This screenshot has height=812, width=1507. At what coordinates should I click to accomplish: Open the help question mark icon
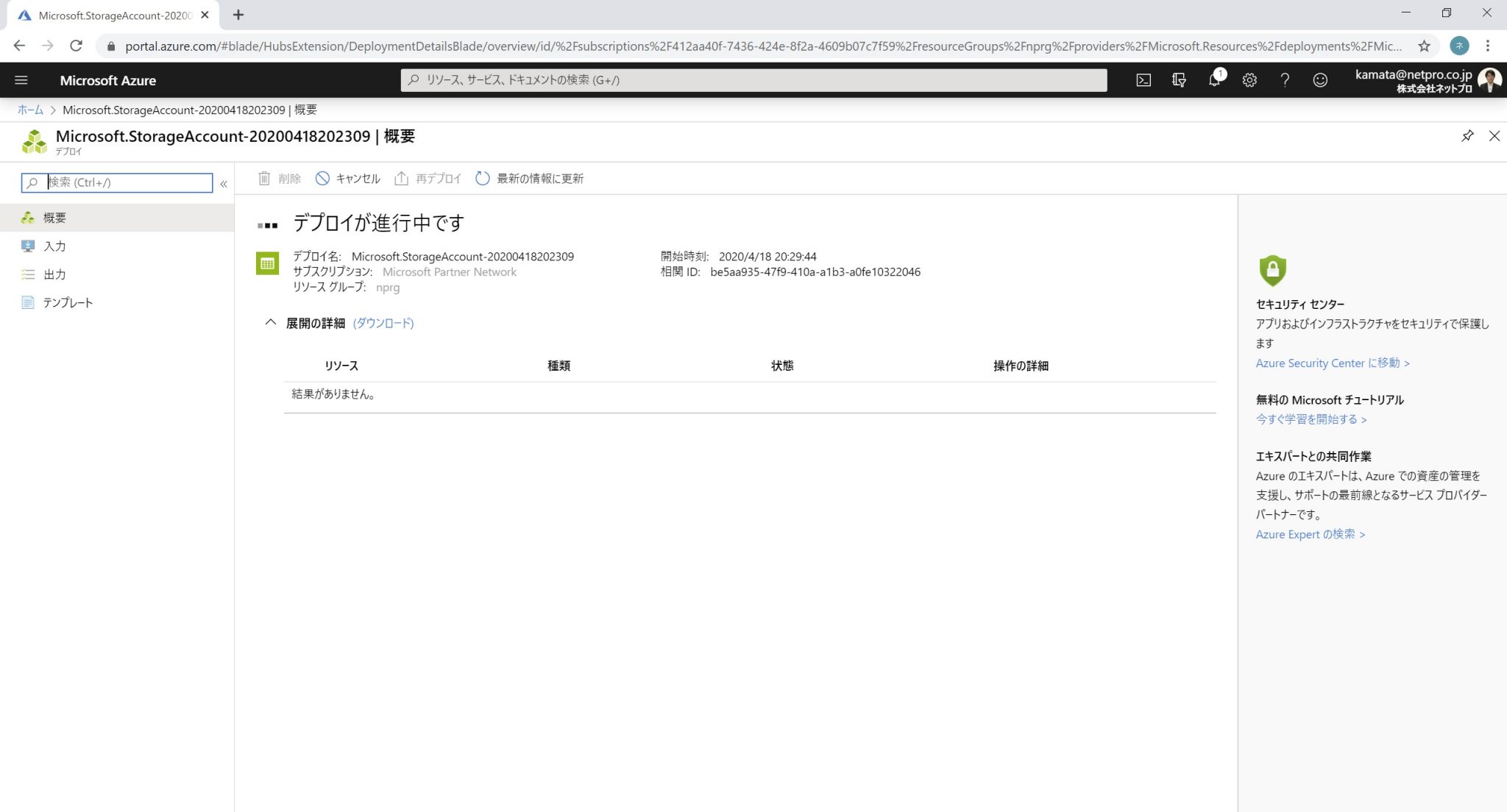tap(1285, 80)
